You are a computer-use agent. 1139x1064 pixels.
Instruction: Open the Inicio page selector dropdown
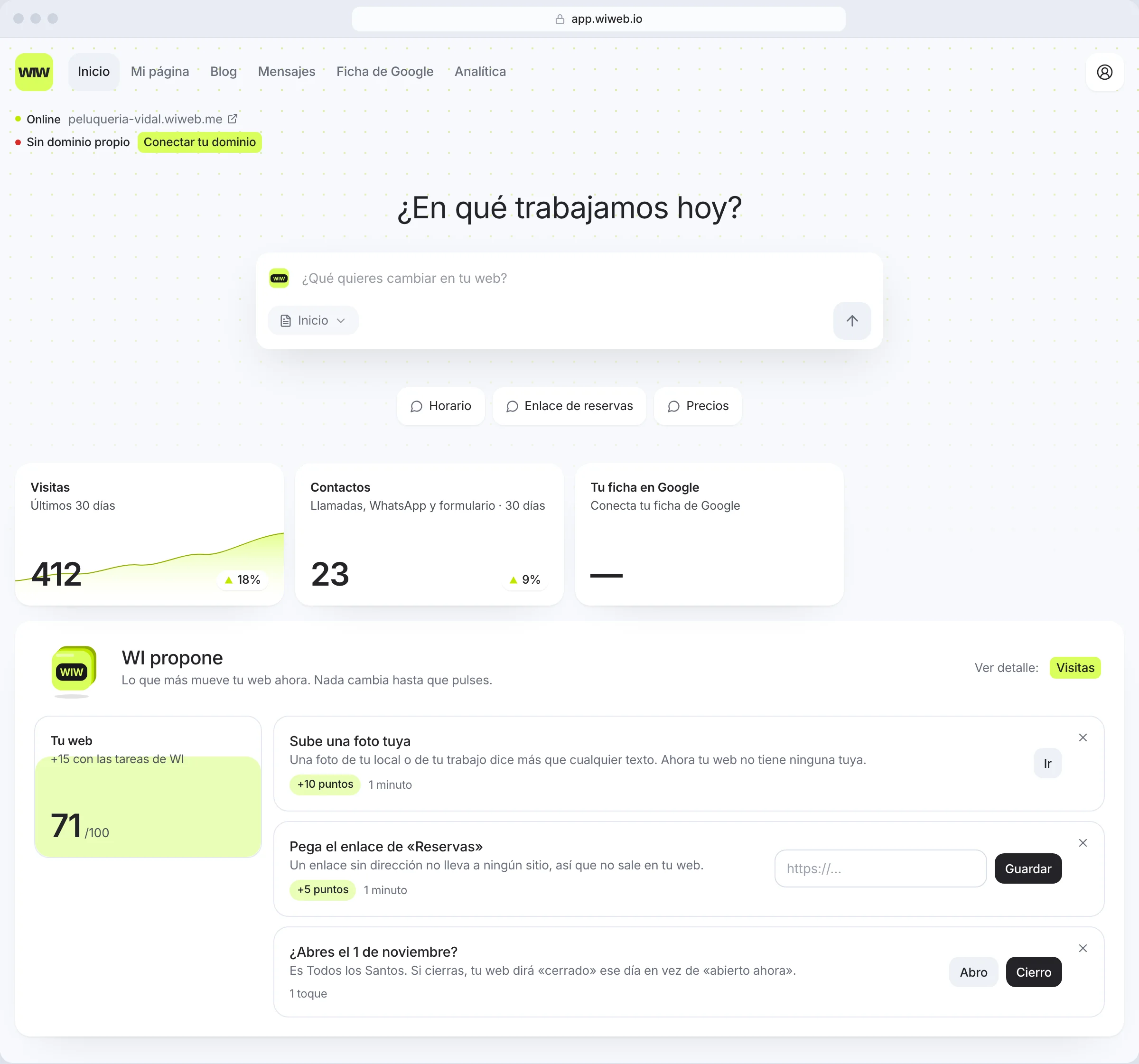313,320
